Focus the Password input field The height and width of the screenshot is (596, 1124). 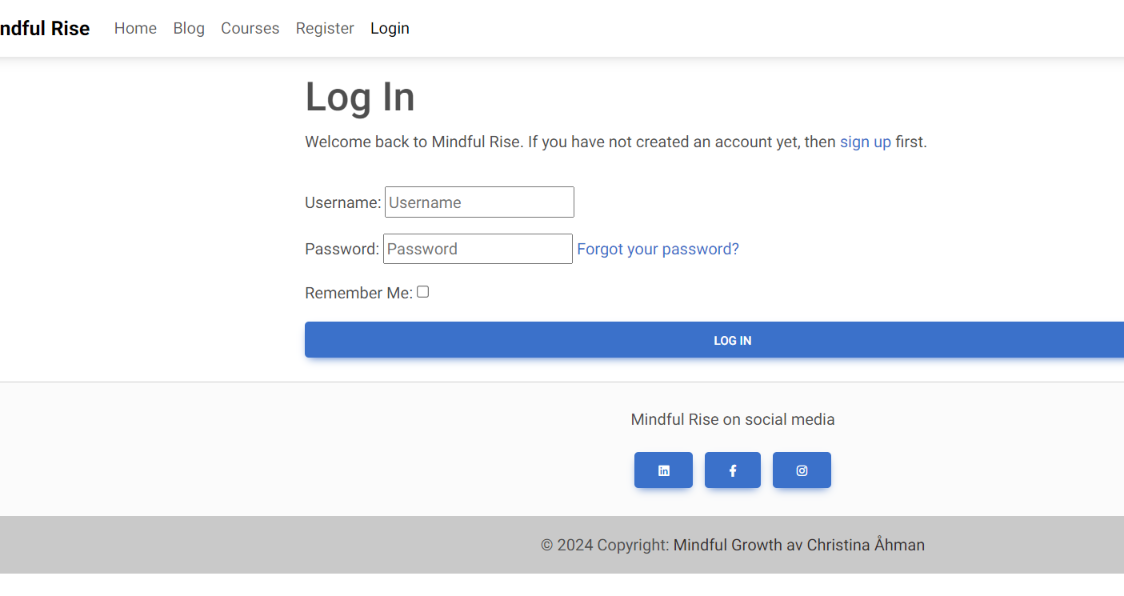click(478, 249)
